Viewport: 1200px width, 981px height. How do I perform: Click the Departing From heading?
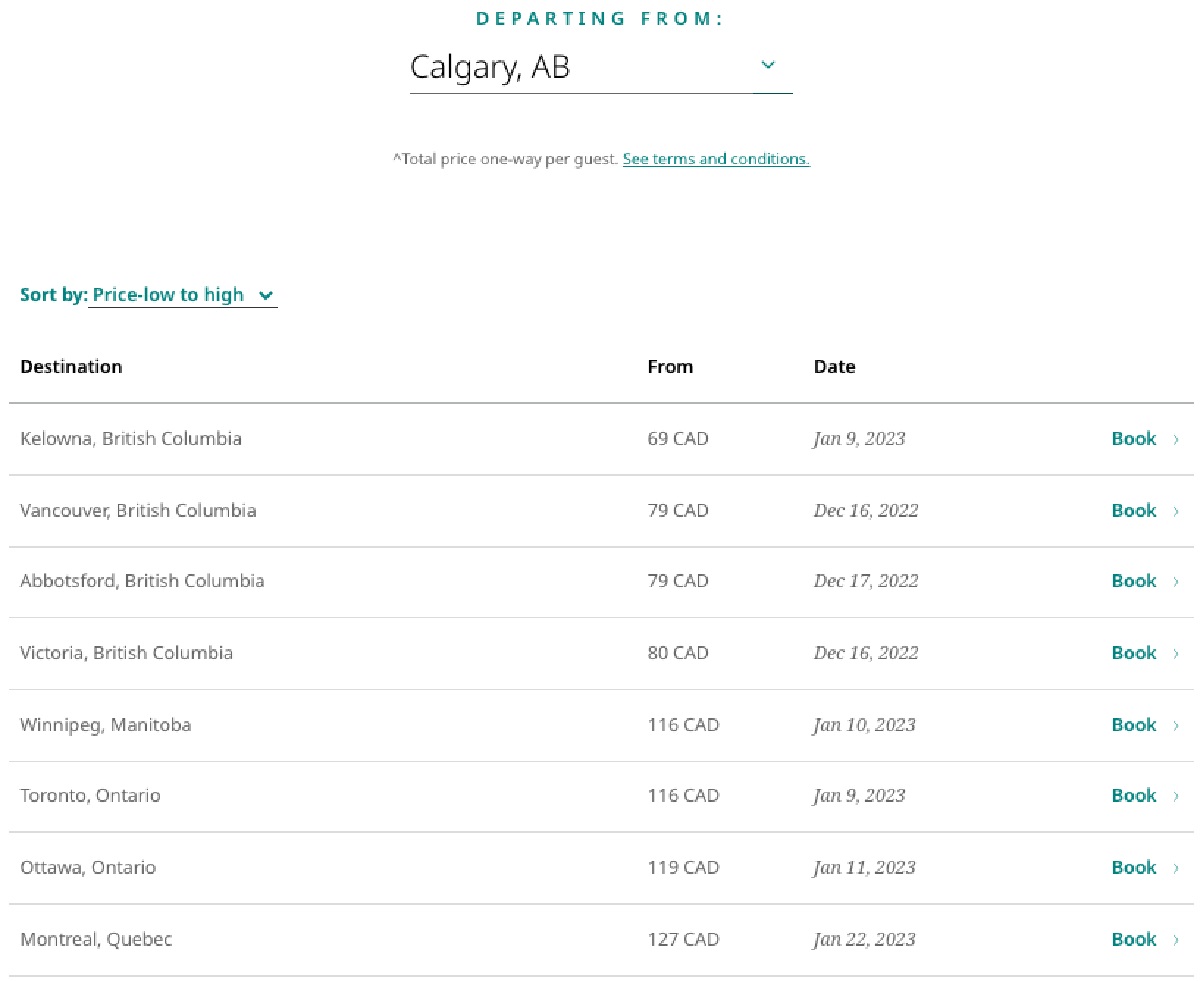click(x=600, y=19)
